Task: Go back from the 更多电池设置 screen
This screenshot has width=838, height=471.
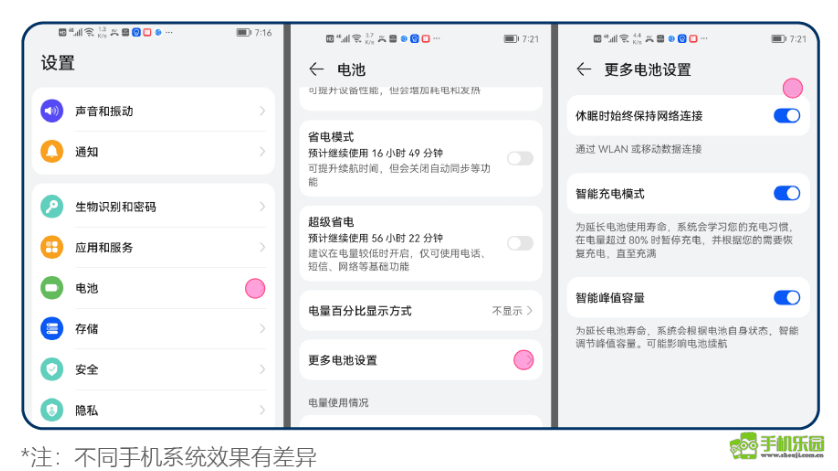Action: tap(584, 70)
